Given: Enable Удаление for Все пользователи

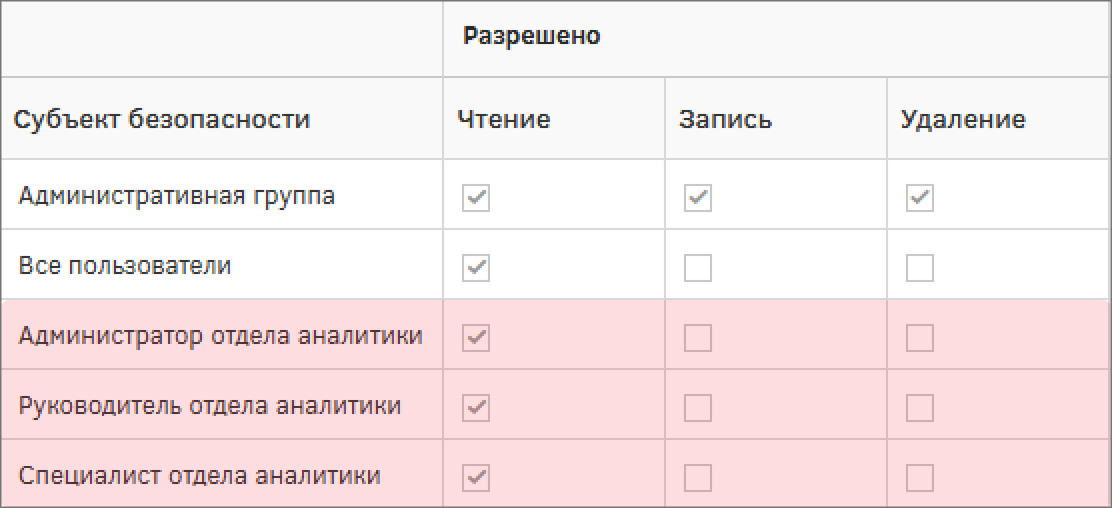Looking at the screenshot, I should point(920,268).
